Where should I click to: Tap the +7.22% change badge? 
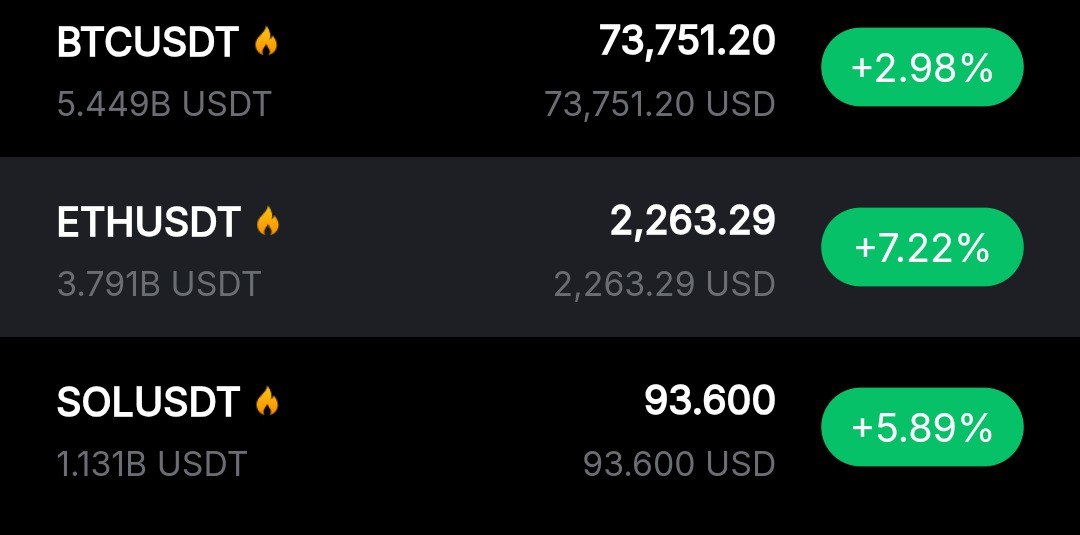[x=921, y=247]
